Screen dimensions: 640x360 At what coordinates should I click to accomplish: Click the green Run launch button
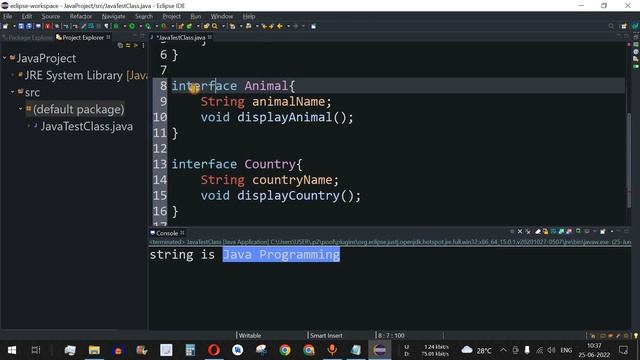132,26
